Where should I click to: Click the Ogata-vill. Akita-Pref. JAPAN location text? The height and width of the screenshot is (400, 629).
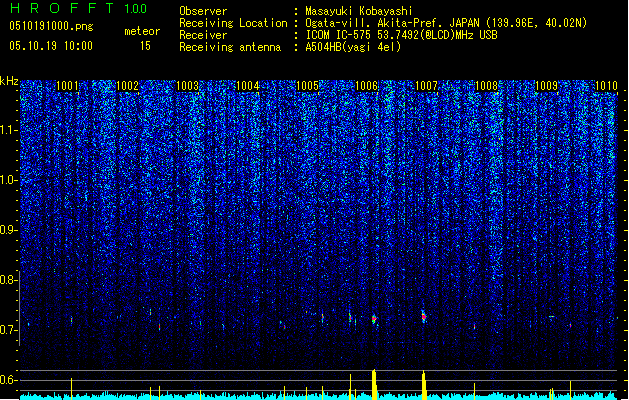[446, 23]
